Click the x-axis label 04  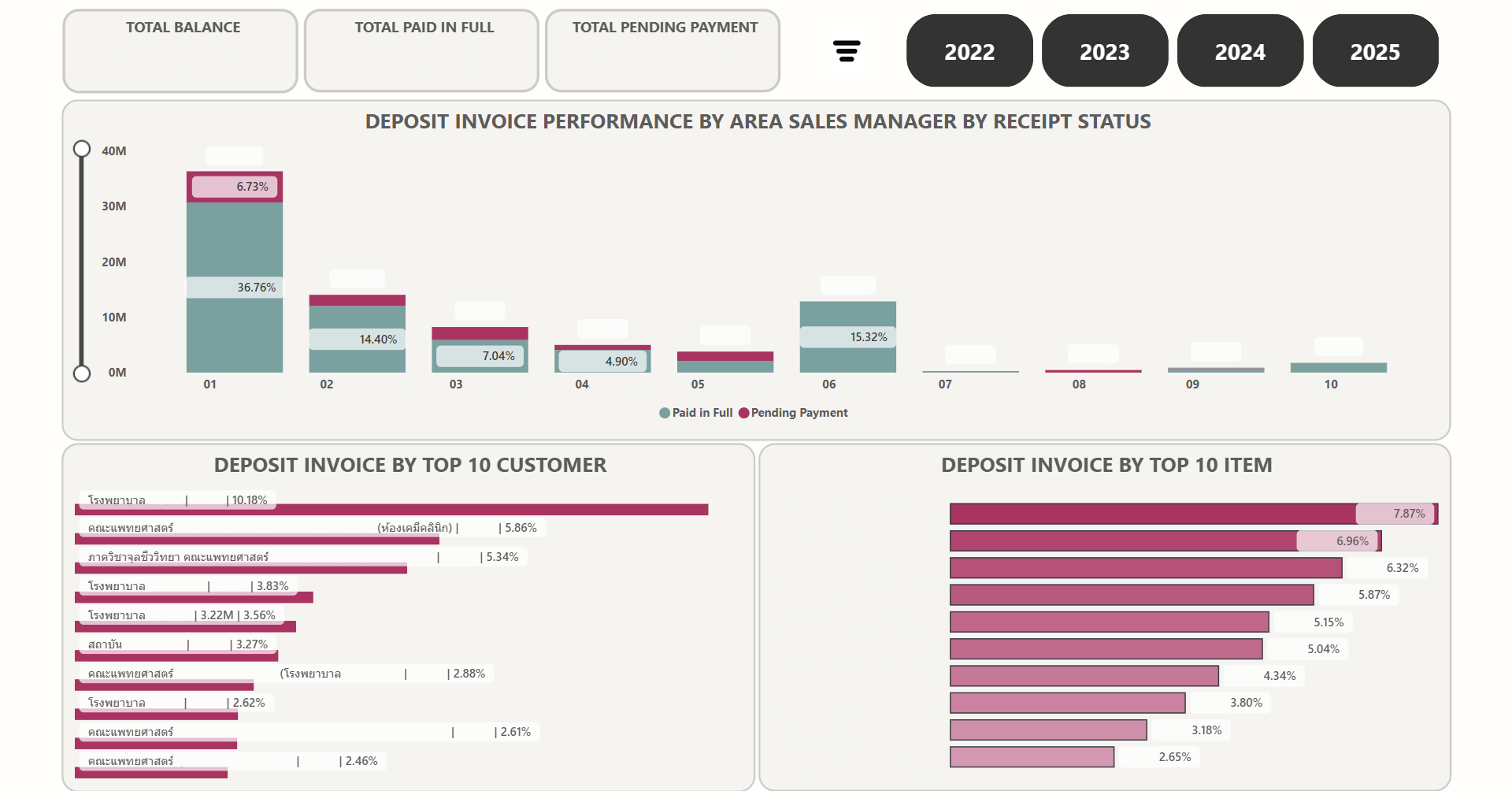tap(582, 384)
